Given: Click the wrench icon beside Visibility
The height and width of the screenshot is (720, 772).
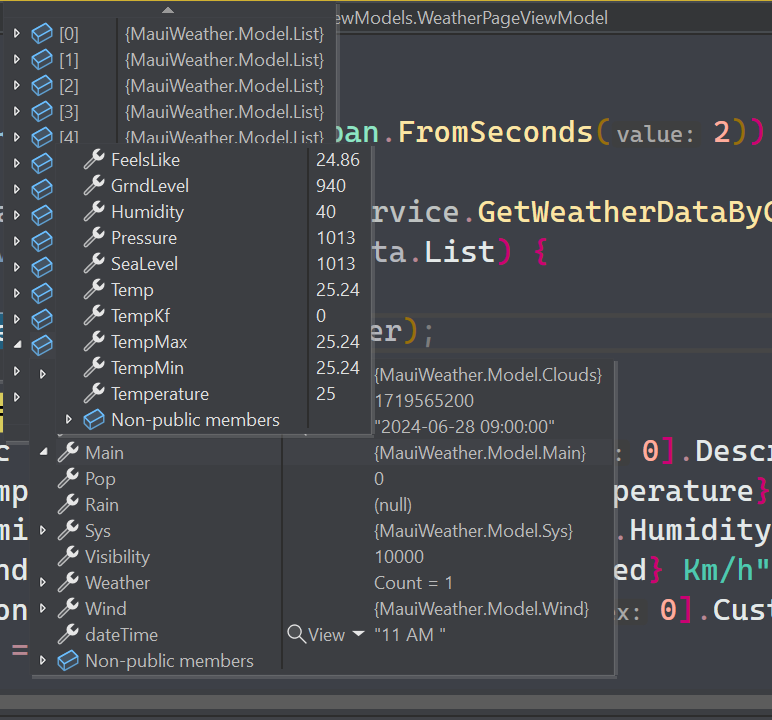Looking at the screenshot, I should tap(68, 556).
